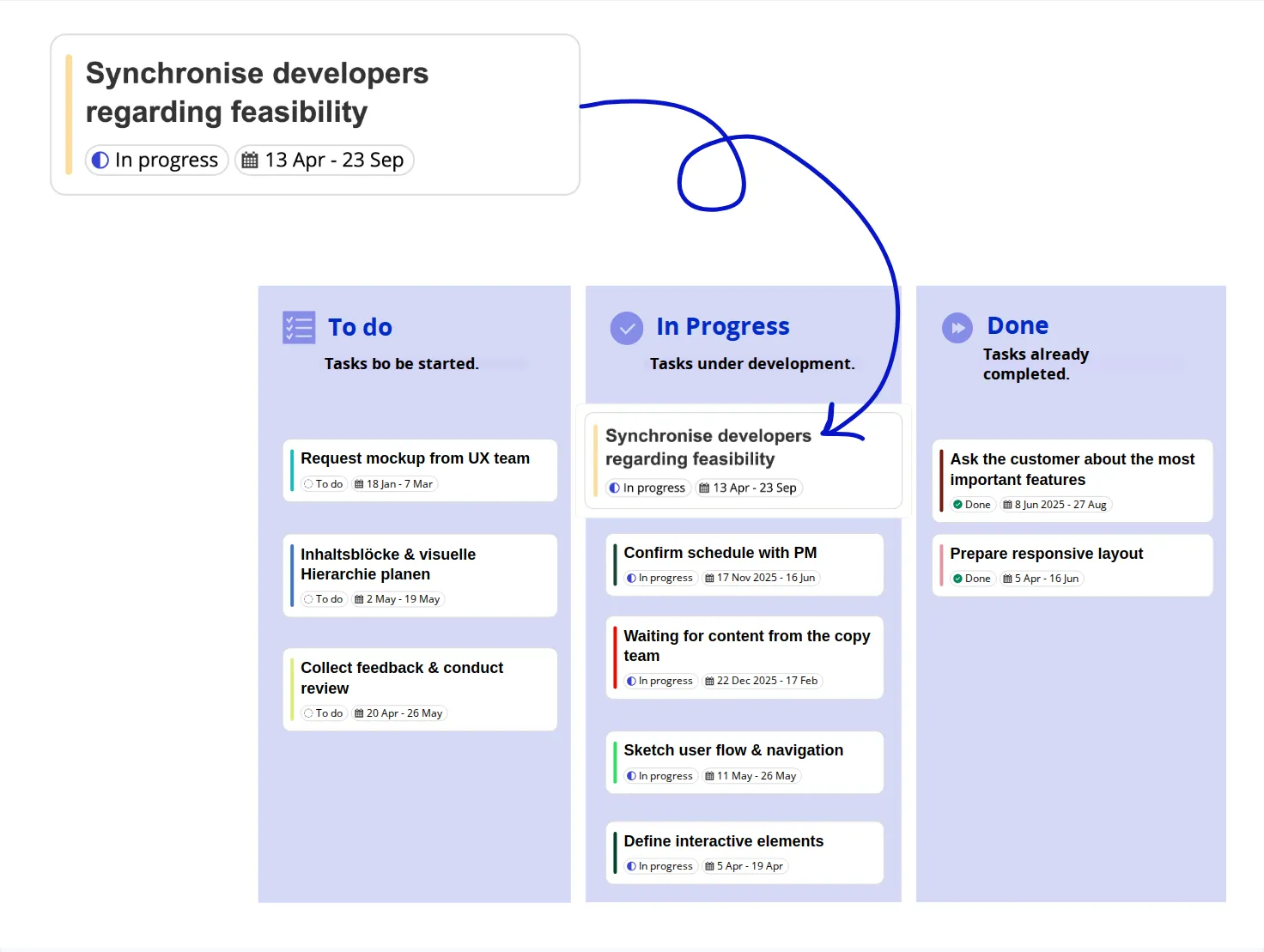Viewport: 1264px width, 952px height.
Task: Click the To do checklist icon
Action: coord(299,327)
